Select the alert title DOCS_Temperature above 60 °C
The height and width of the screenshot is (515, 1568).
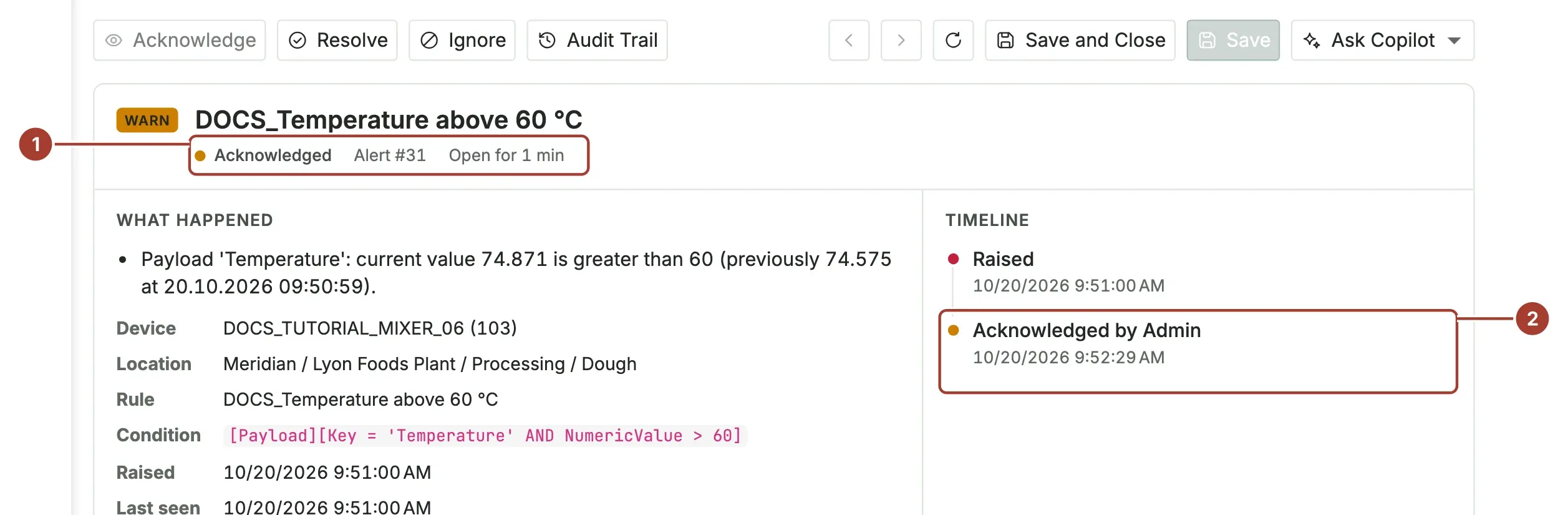(x=389, y=120)
